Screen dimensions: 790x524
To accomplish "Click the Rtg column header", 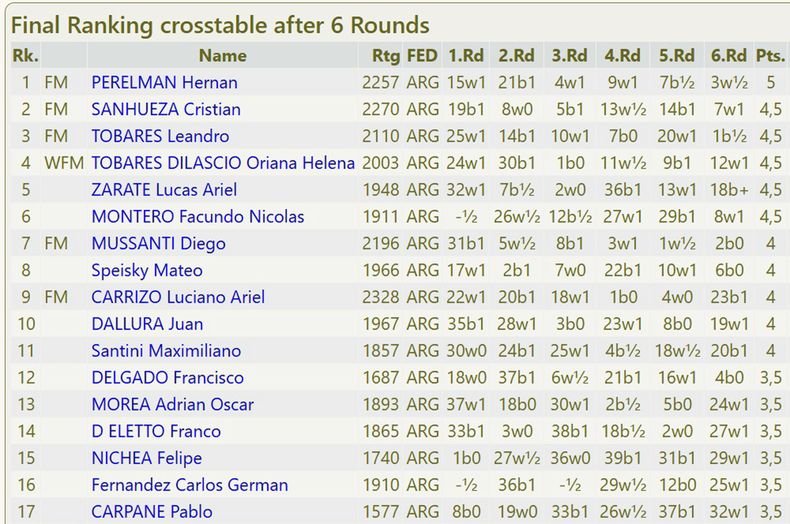I will (x=385, y=56).
